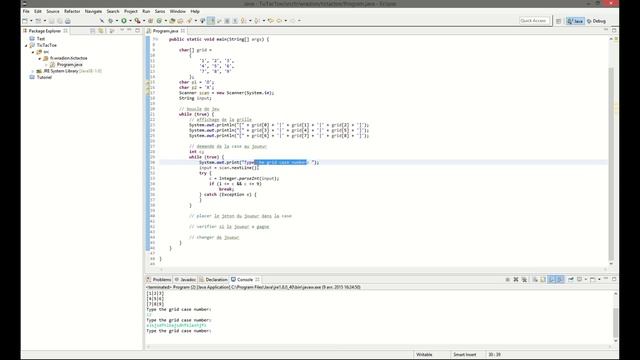
Task: Open the dropdown next to New file icon
Action: point(31,21)
